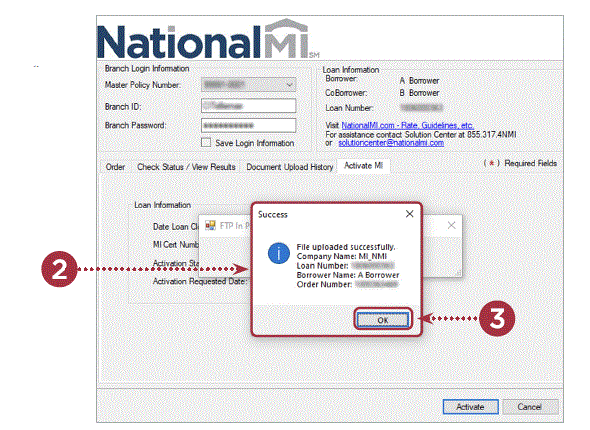The height and width of the screenshot is (430, 590).
Task: Close the Success dialog with X
Action: click(x=410, y=214)
